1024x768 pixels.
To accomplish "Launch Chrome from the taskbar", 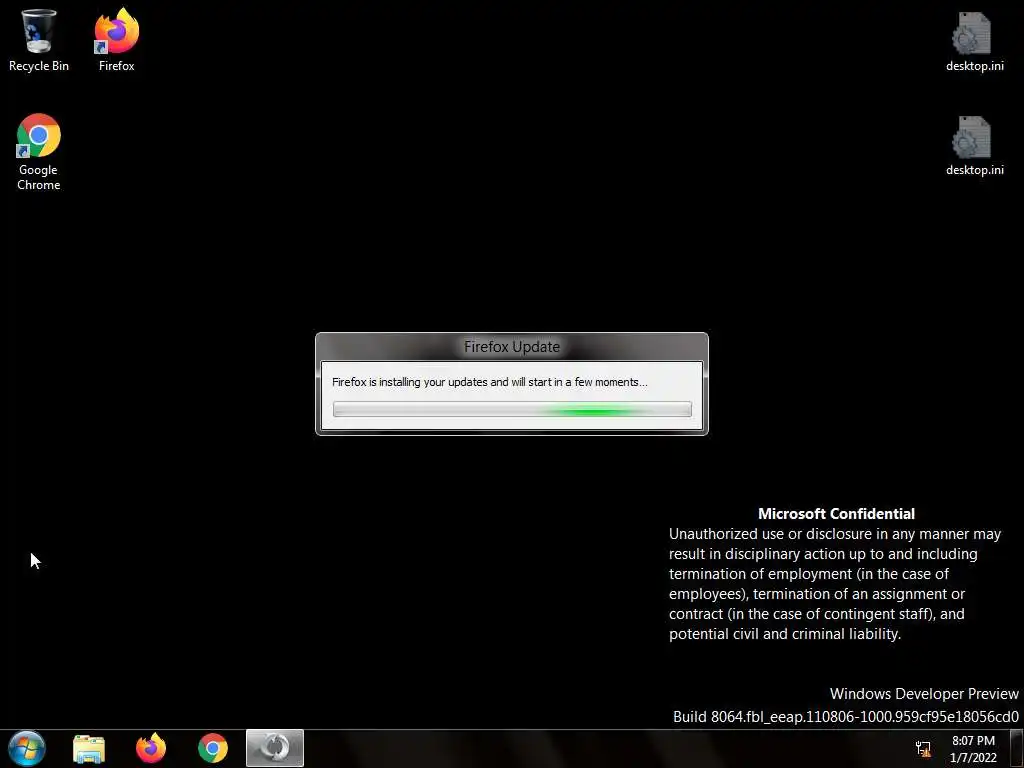I will [213, 748].
